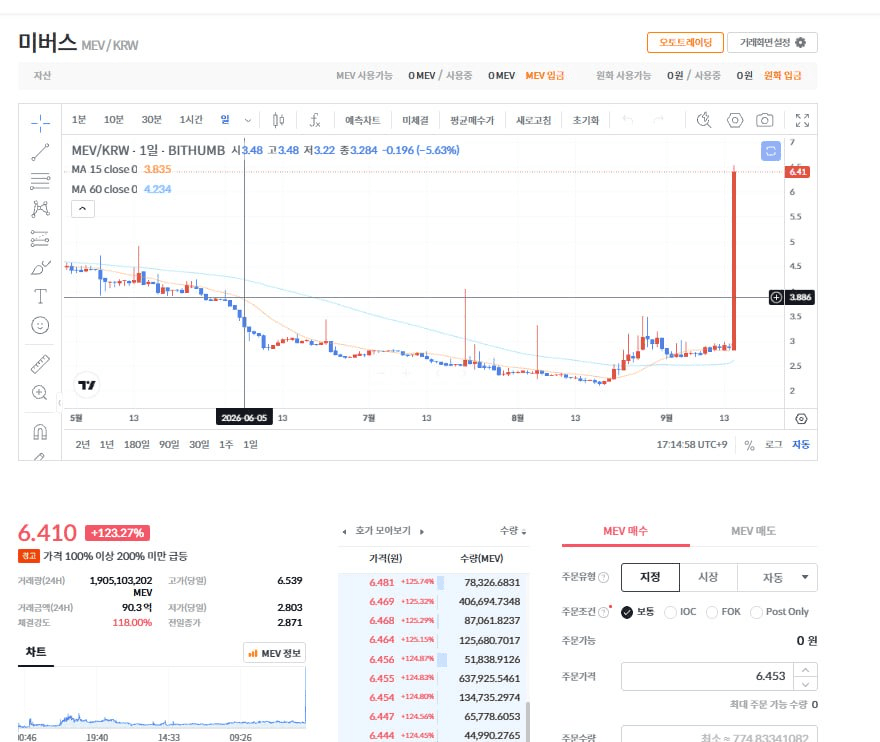The width and height of the screenshot is (880, 742).
Task: Select the ruler measure tool
Action: click(40, 364)
